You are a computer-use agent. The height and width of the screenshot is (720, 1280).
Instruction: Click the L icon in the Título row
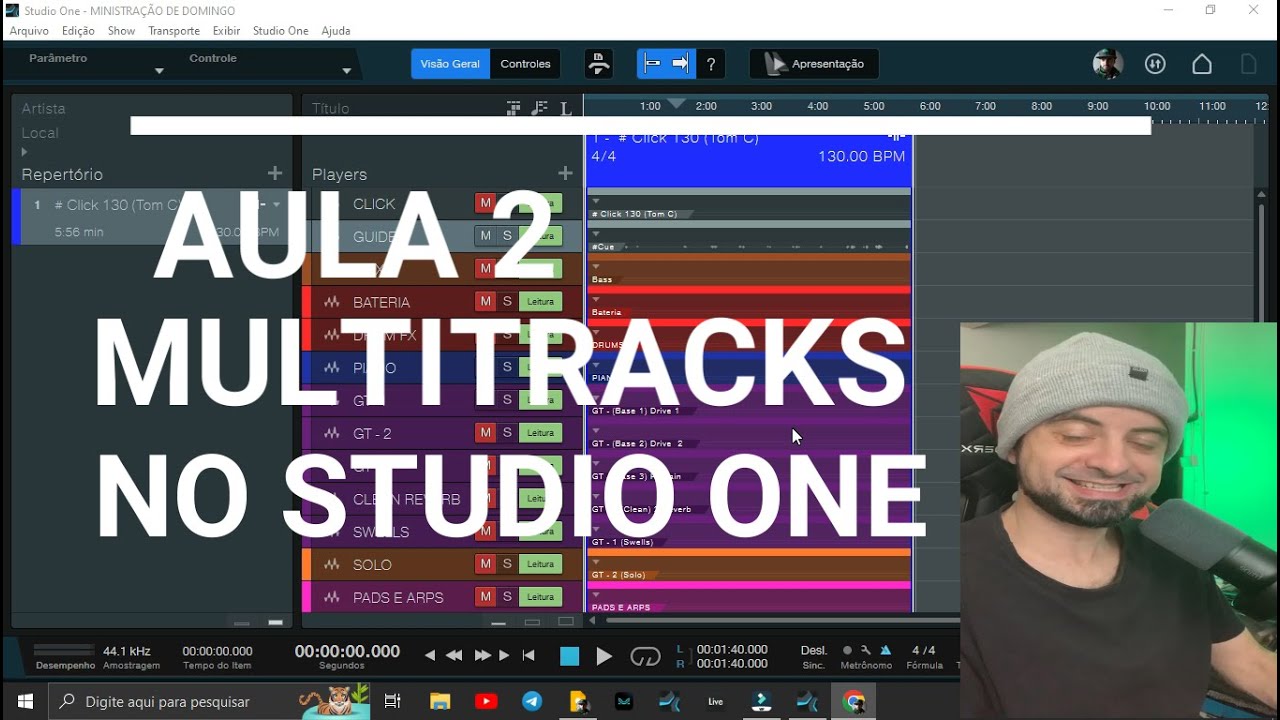click(x=566, y=108)
